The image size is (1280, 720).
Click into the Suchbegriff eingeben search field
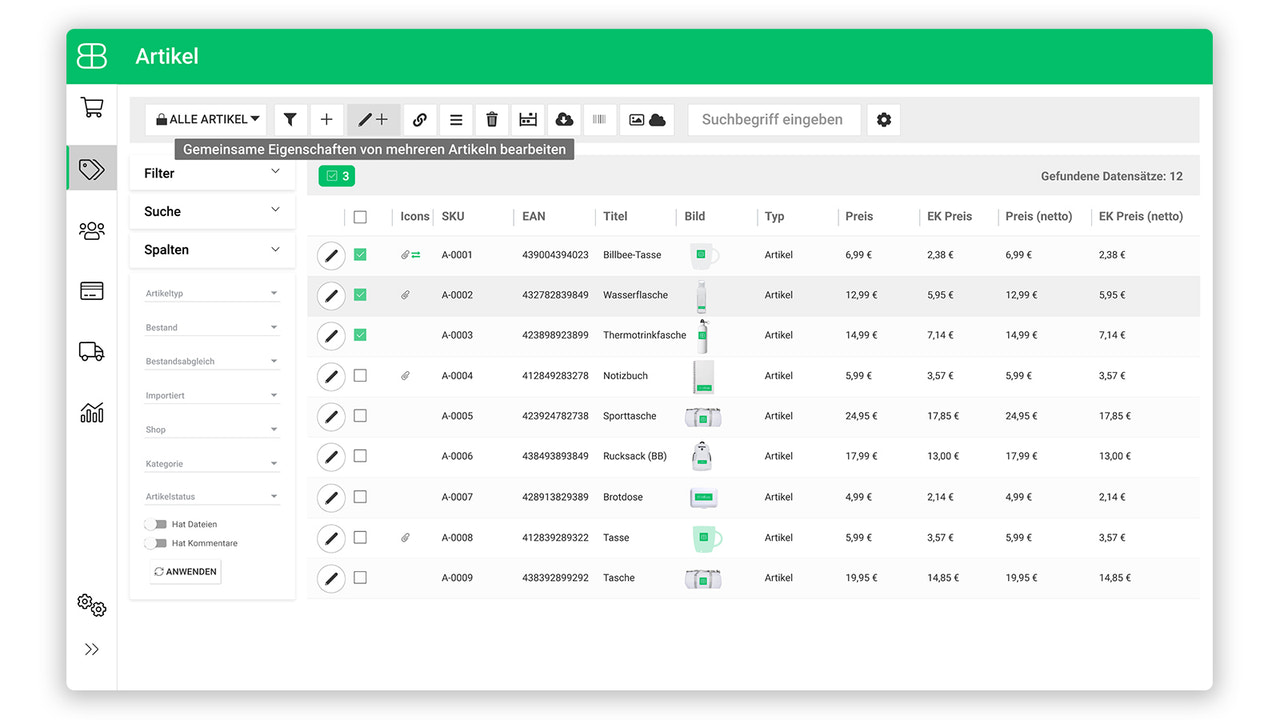(773, 119)
